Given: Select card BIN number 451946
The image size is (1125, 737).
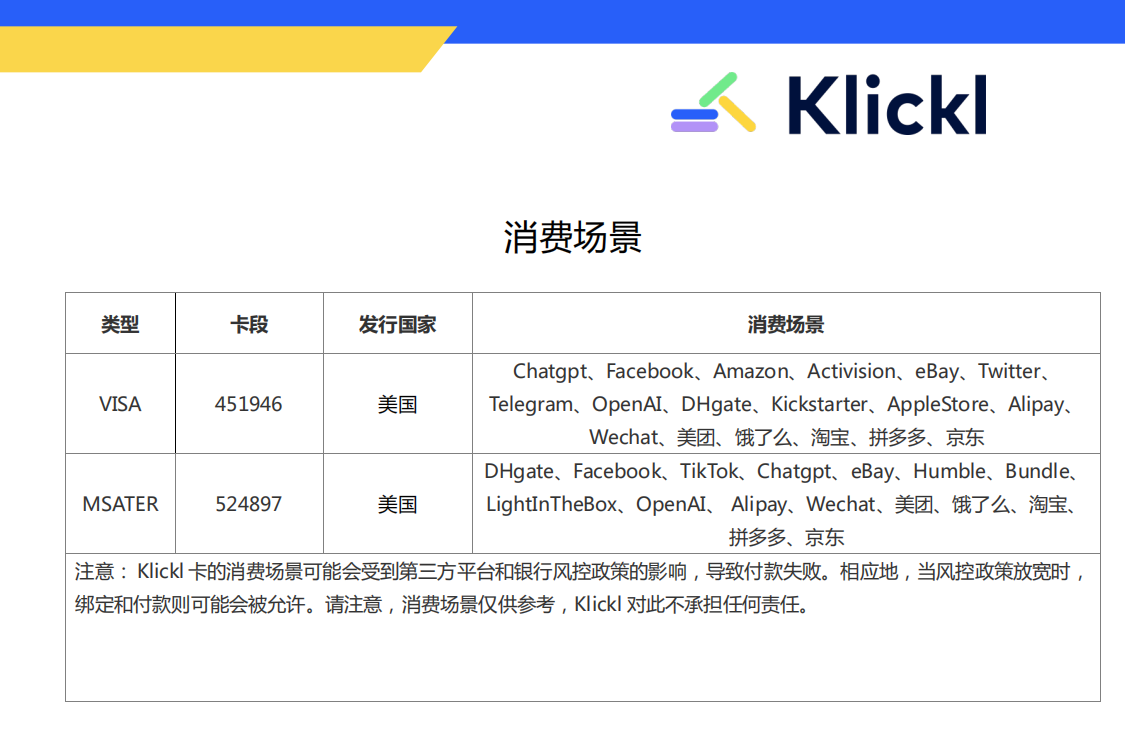Looking at the screenshot, I should pos(249,404).
